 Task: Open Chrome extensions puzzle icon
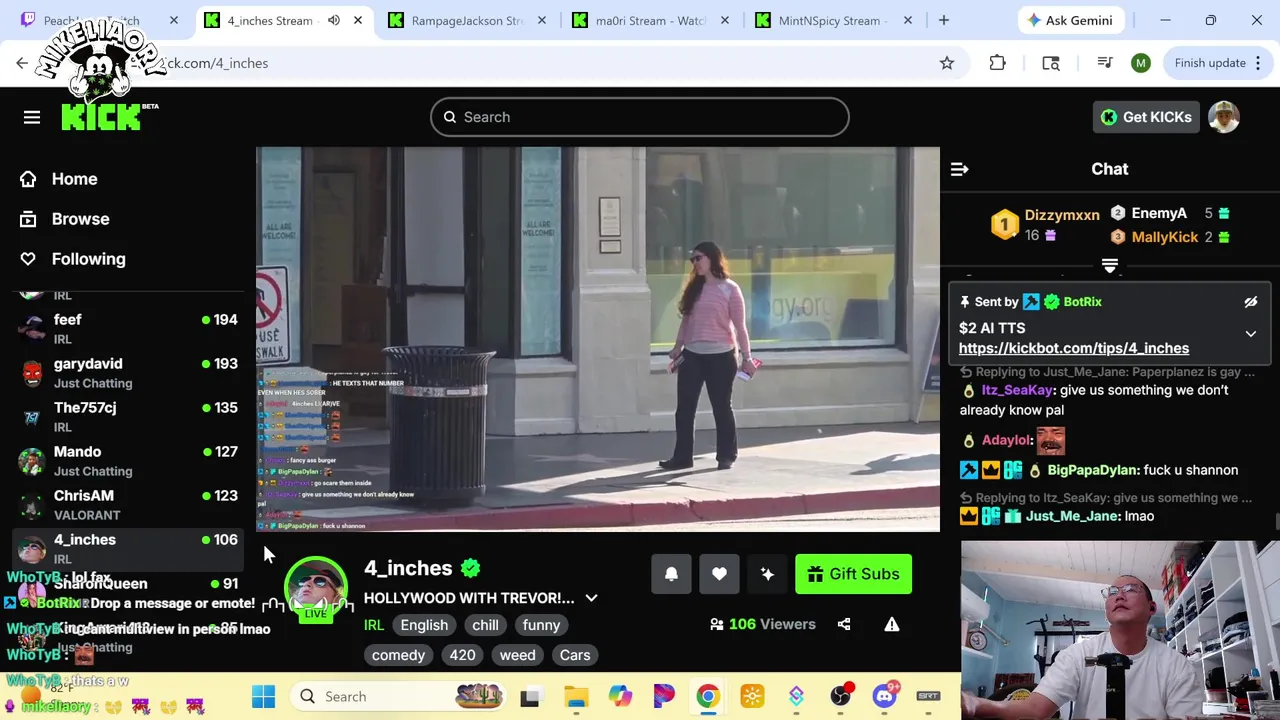tap(997, 63)
